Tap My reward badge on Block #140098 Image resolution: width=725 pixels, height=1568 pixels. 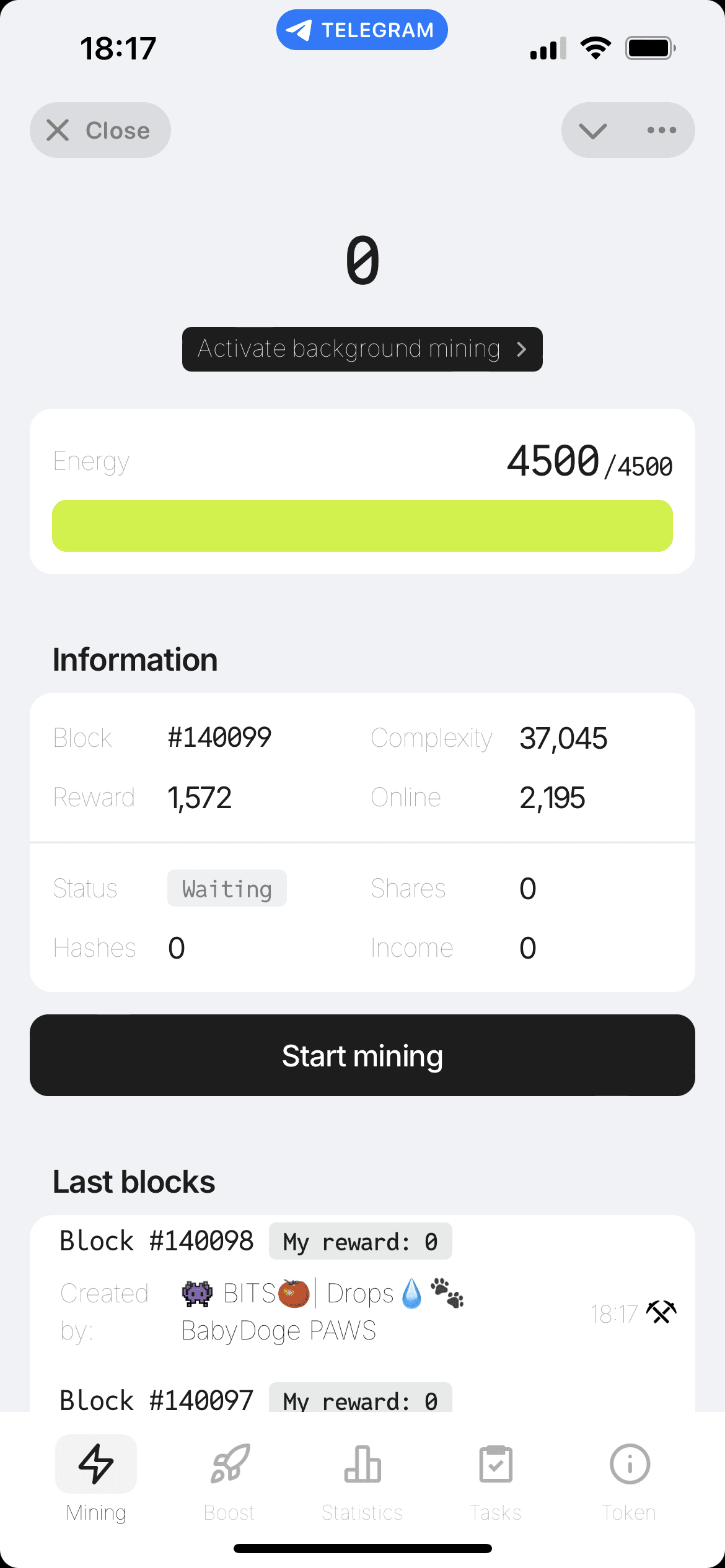pyautogui.click(x=361, y=1241)
